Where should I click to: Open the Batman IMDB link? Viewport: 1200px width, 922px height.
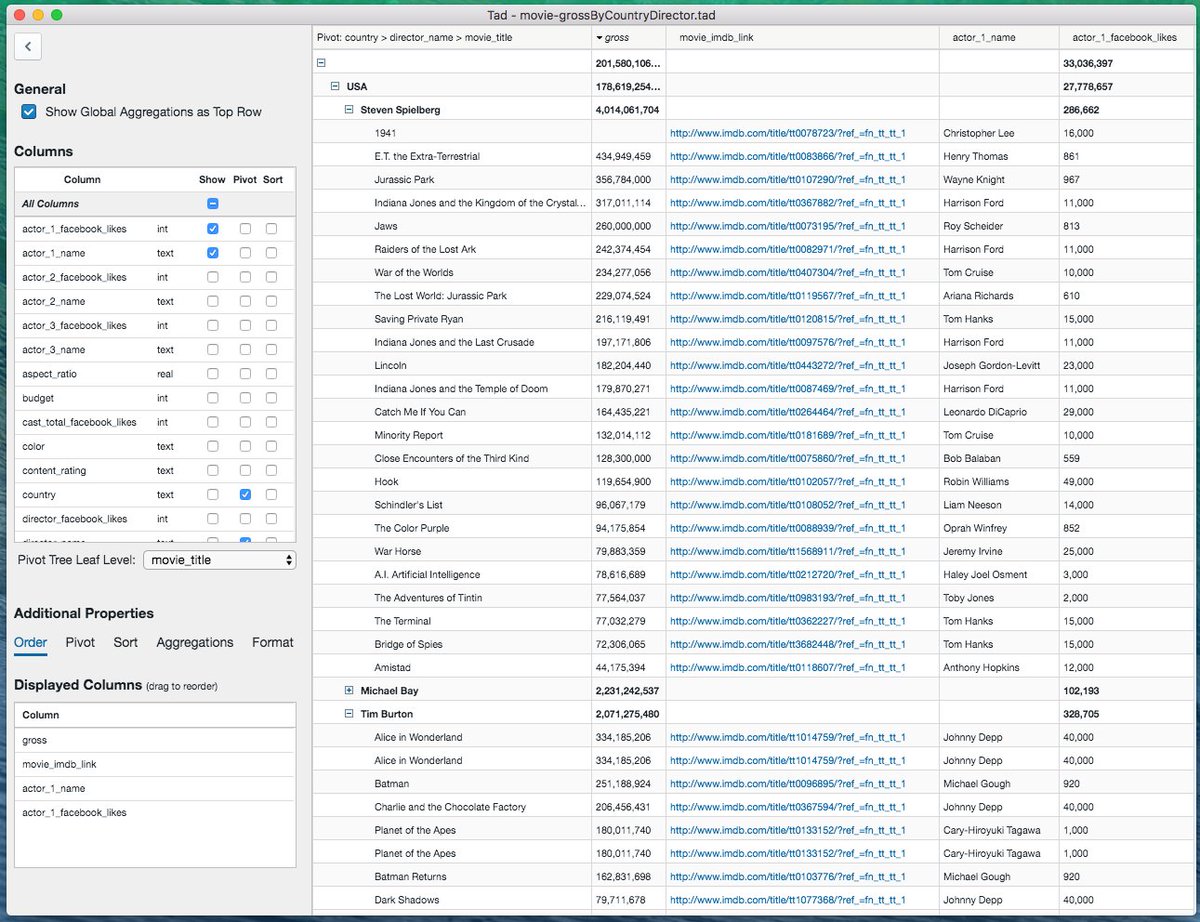click(x=788, y=784)
